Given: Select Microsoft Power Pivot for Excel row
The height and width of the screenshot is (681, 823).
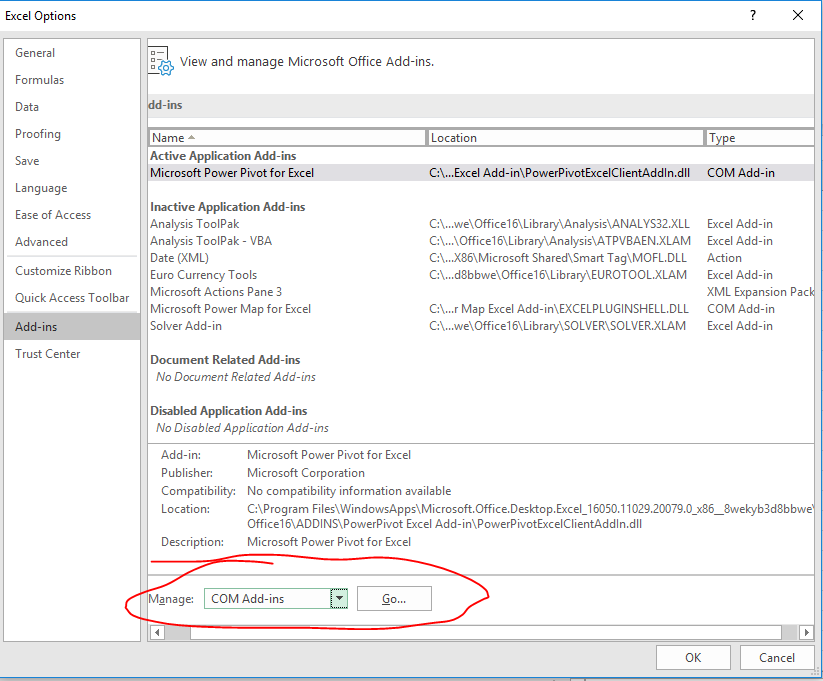Looking at the screenshot, I should tap(481, 173).
